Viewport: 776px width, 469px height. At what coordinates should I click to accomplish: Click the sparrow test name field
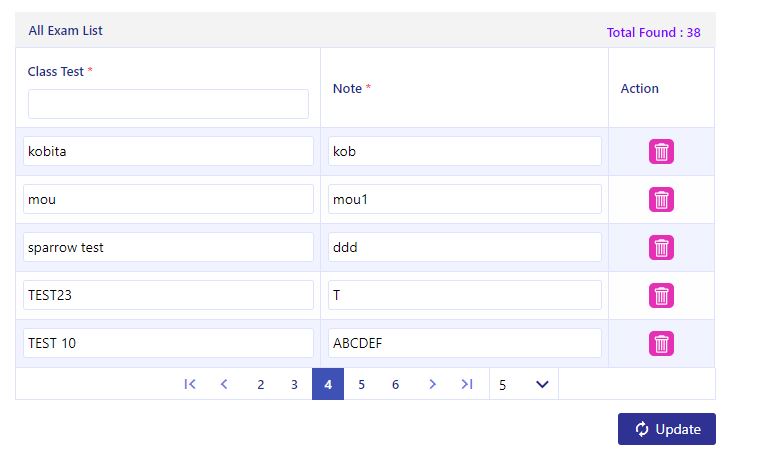pyautogui.click(x=168, y=247)
